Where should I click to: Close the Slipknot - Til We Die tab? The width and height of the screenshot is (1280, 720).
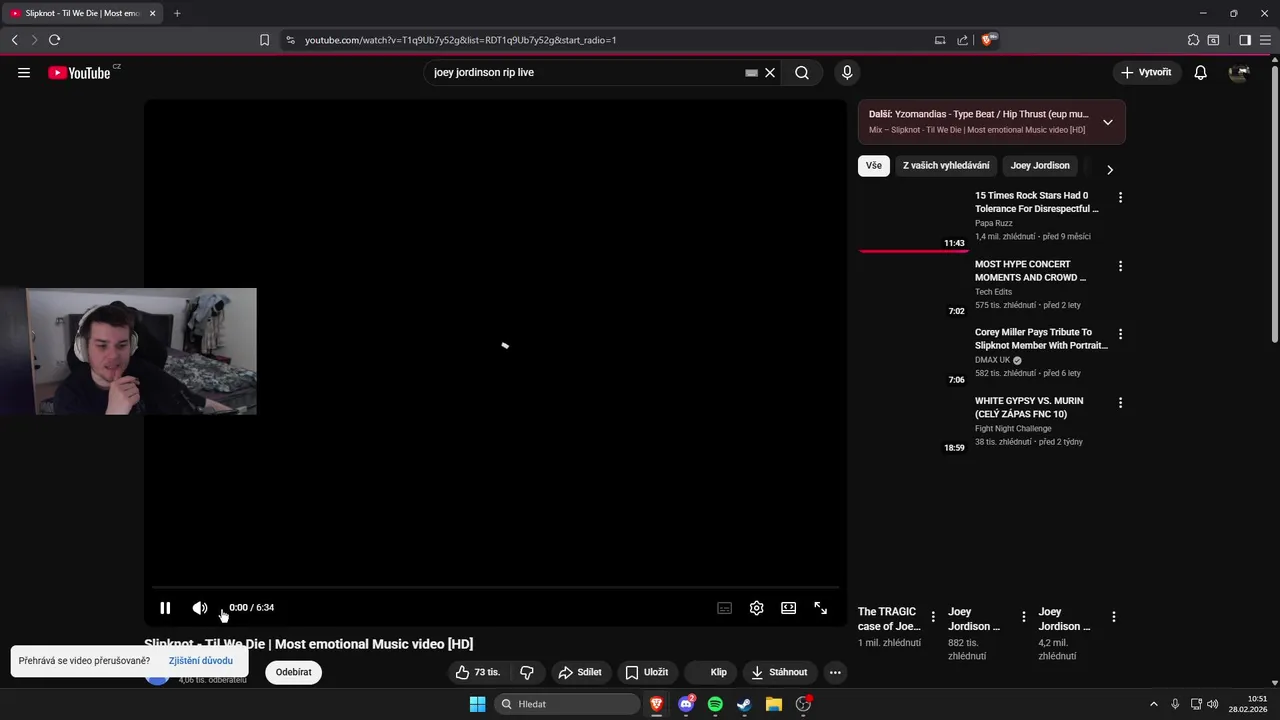152,13
